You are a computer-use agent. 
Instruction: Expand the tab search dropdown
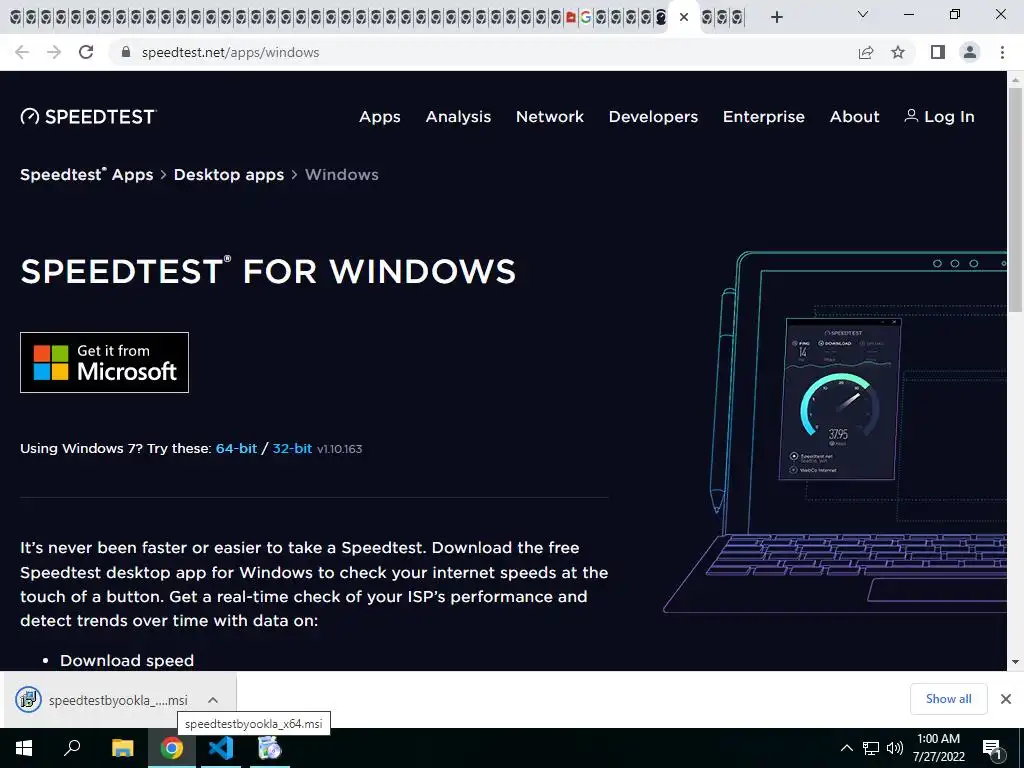click(863, 14)
